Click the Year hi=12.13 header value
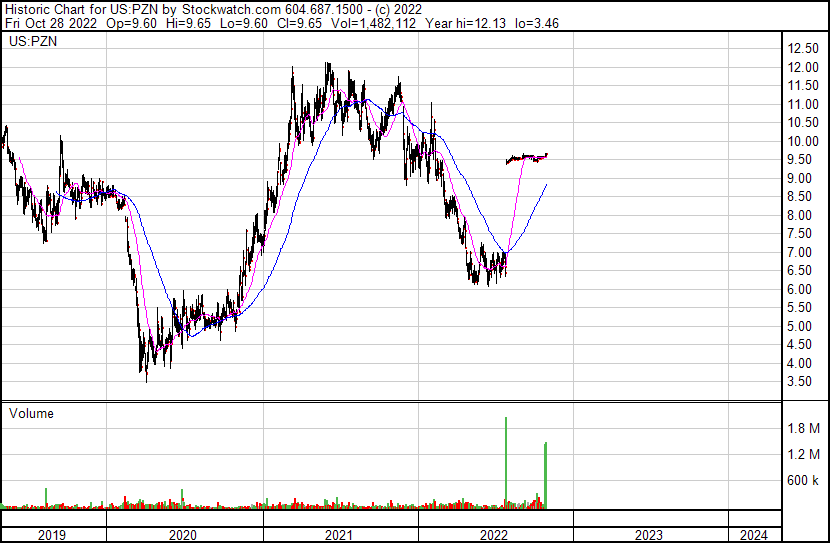Screen dimensions: 830x543 coord(466,23)
